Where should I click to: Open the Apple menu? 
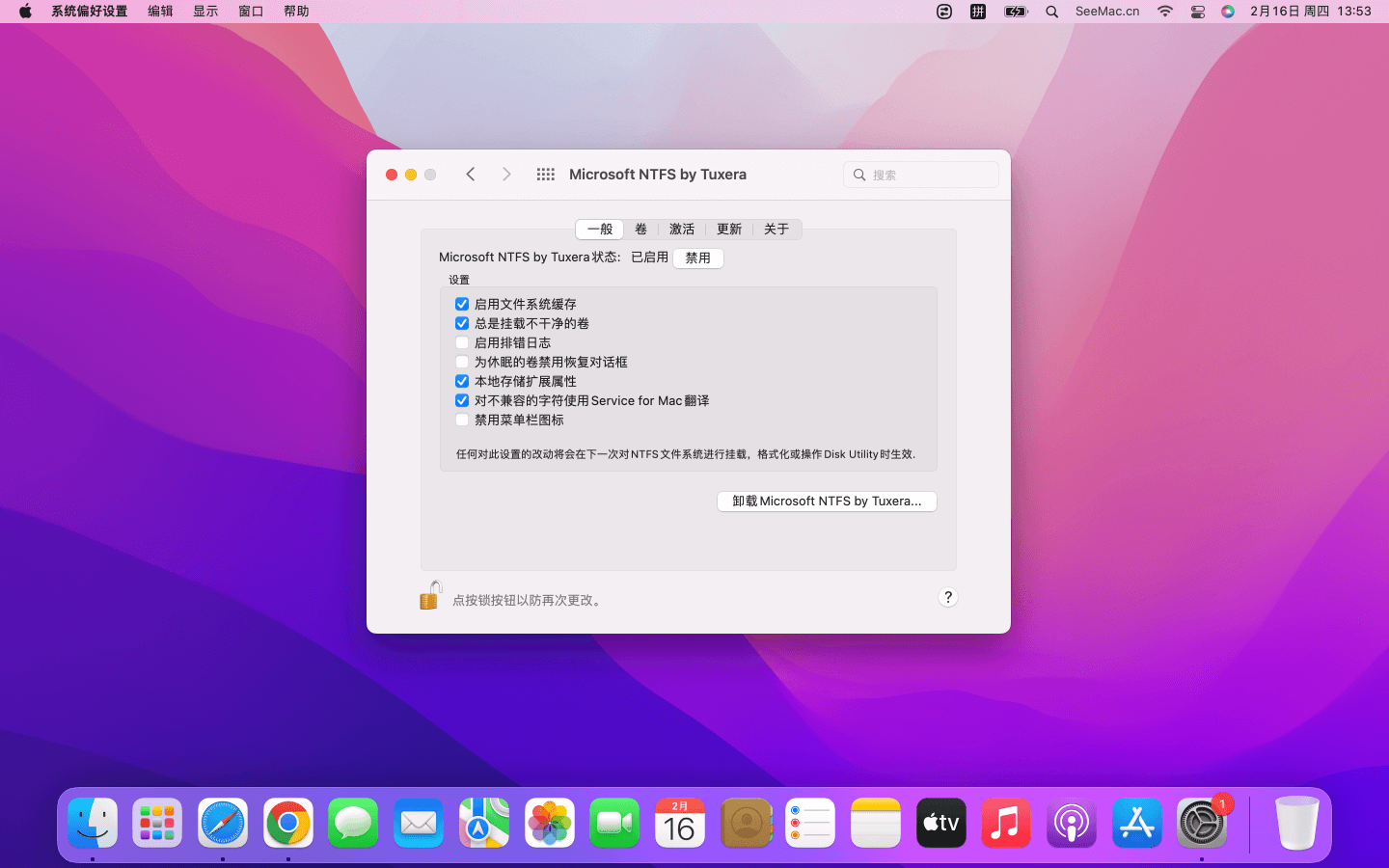click(x=25, y=12)
